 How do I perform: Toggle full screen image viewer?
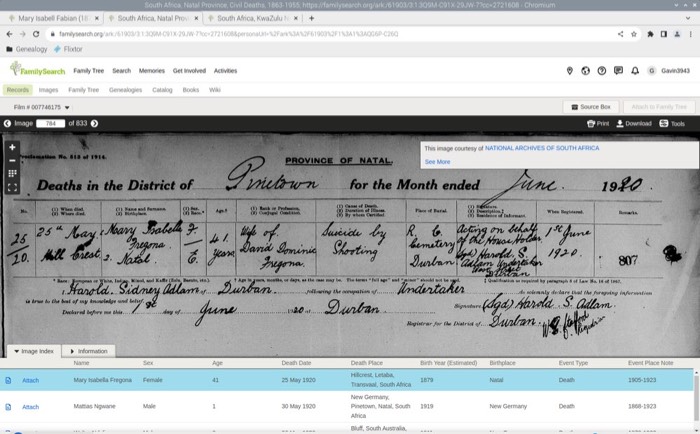tap(12, 187)
